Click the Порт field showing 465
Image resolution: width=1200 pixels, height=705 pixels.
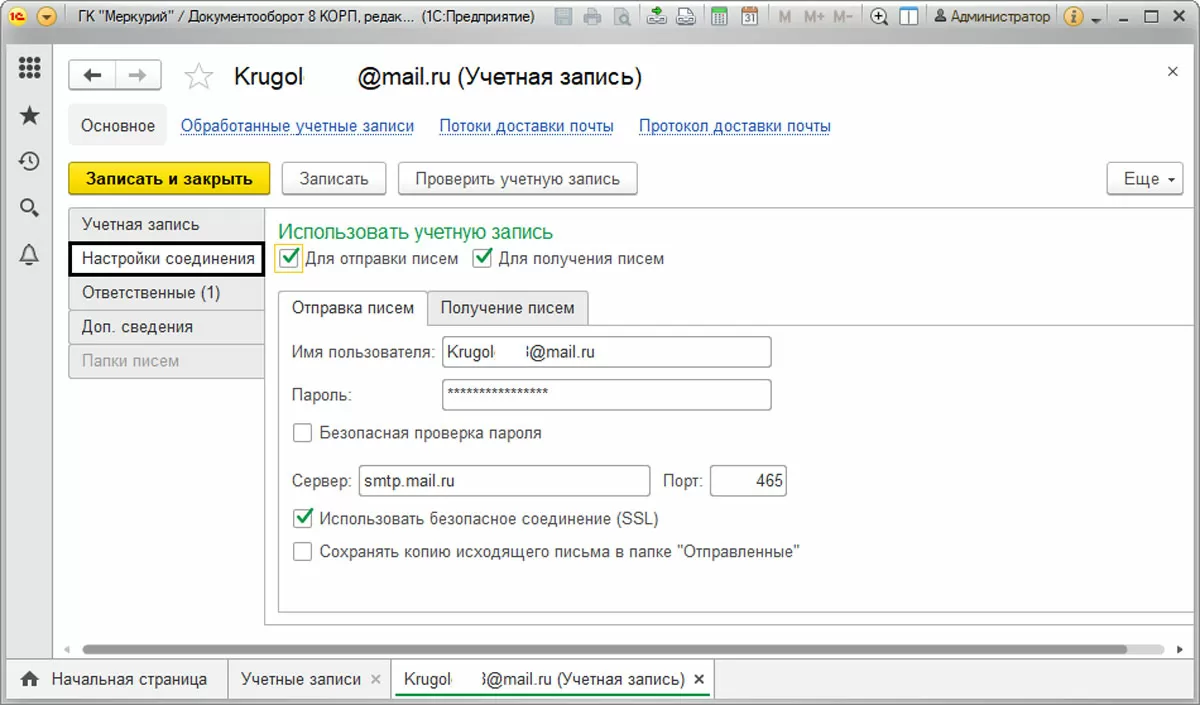tap(748, 481)
